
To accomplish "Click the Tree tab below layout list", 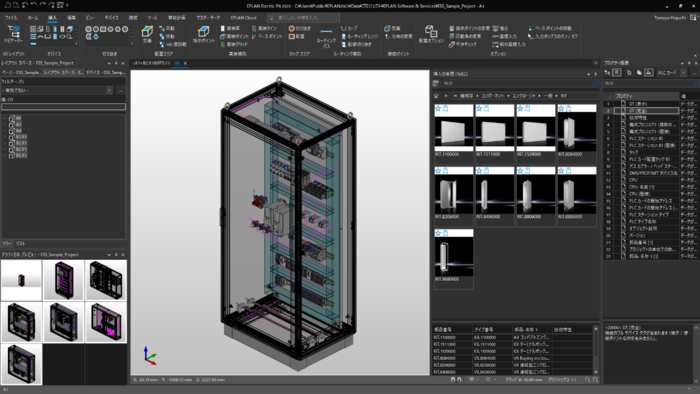I will pos(6,244).
